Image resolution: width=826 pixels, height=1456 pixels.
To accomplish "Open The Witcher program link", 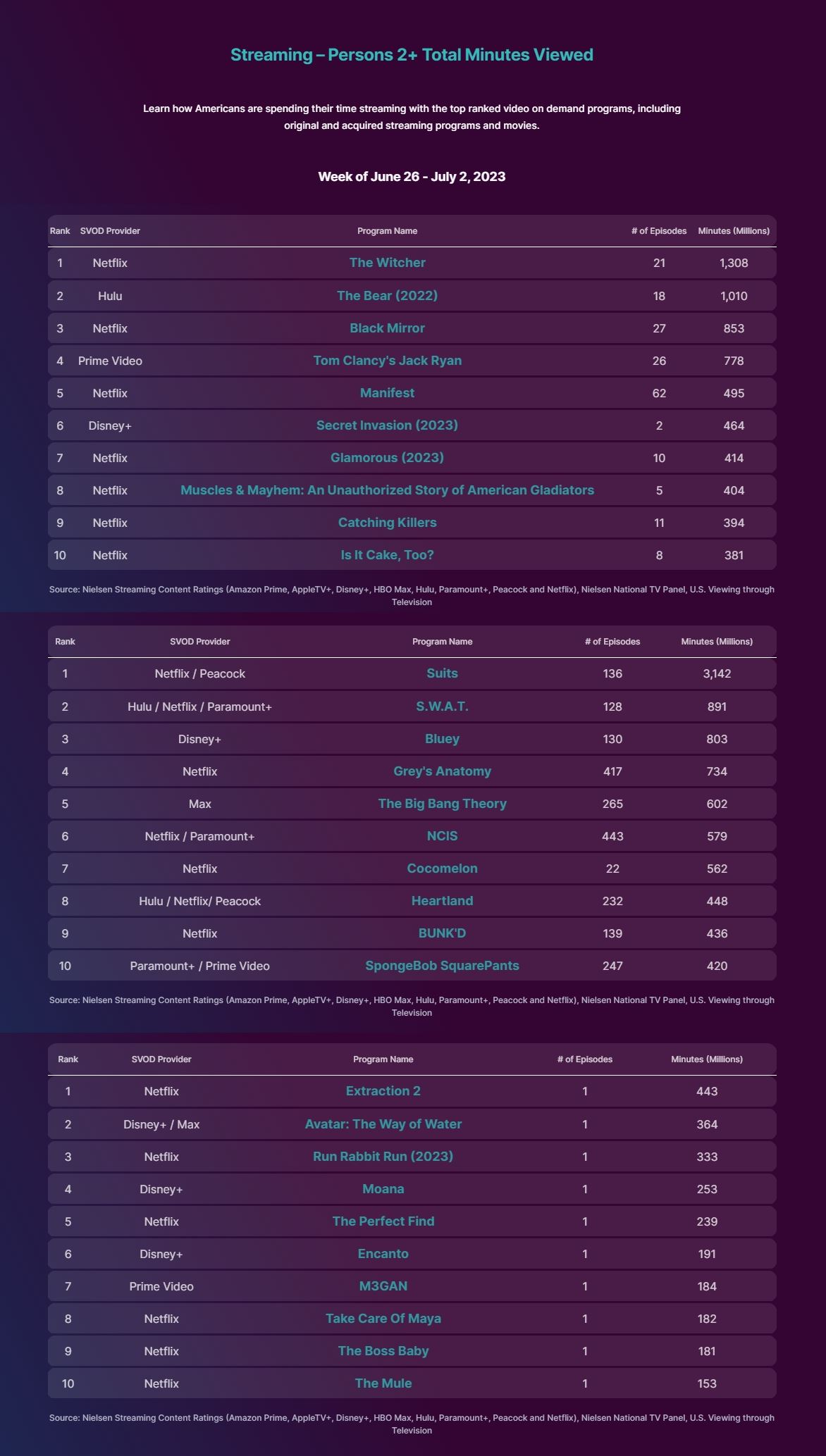I will (387, 263).
